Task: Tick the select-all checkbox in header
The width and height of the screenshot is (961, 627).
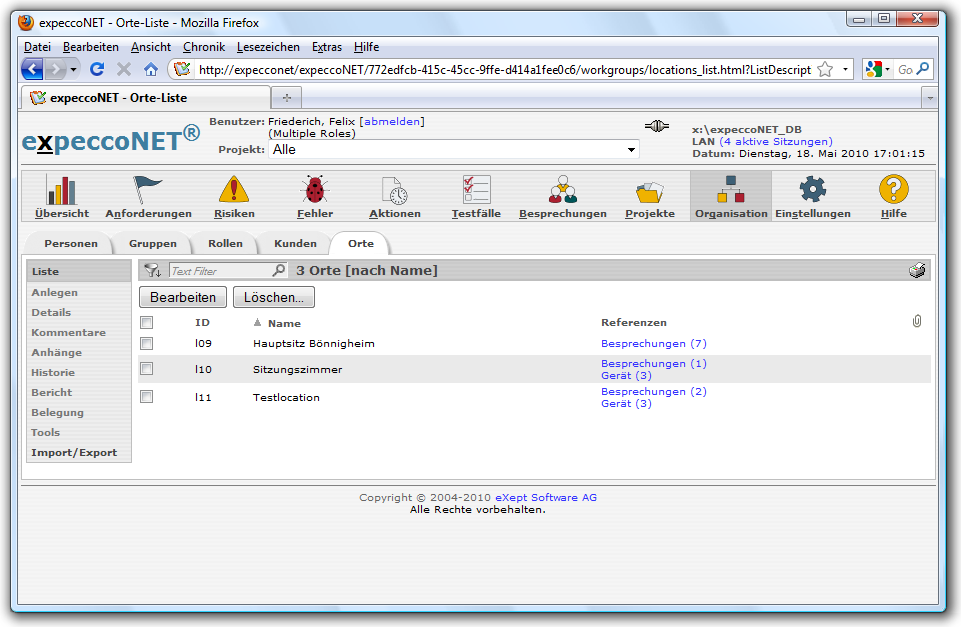Action: [147, 323]
